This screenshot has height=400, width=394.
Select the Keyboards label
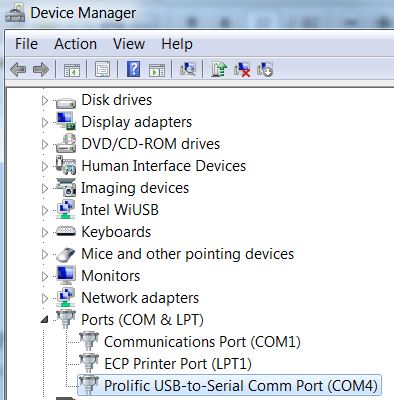116,232
